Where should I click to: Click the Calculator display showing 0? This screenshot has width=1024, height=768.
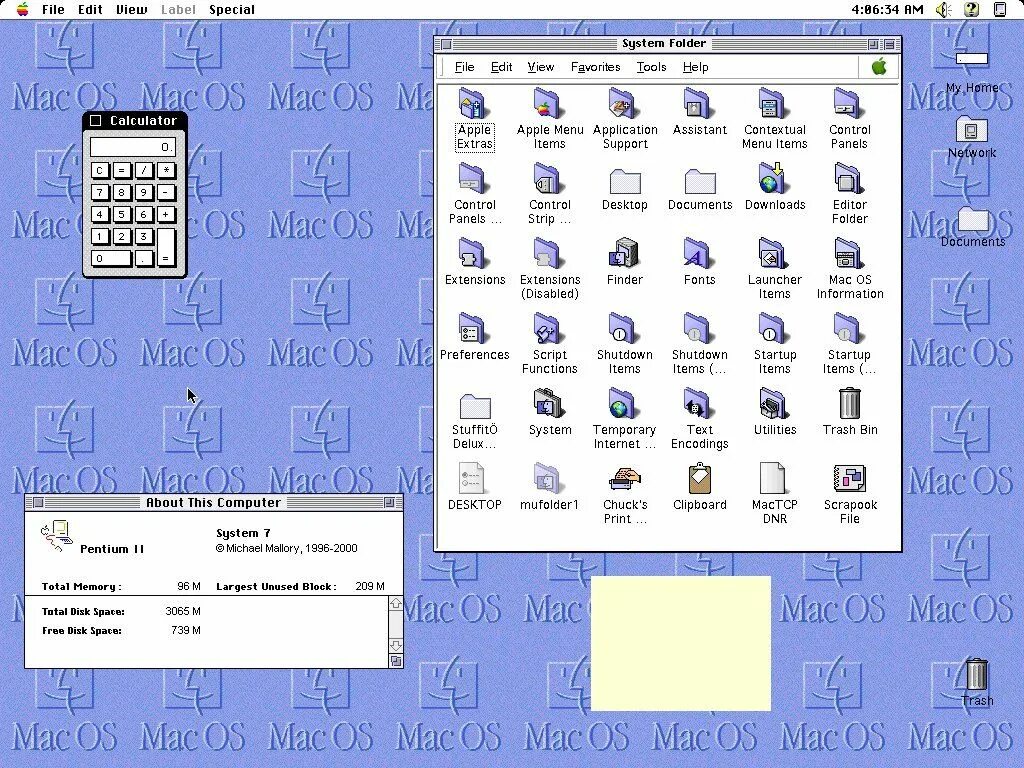(133, 146)
